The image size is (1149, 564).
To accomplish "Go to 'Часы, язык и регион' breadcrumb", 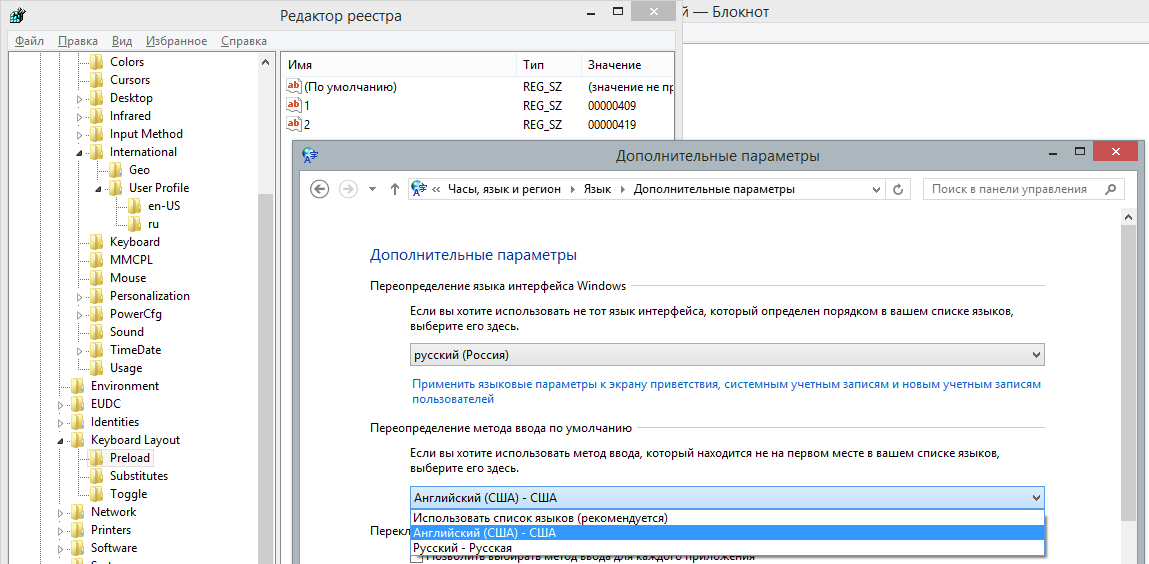I will 504,189.
